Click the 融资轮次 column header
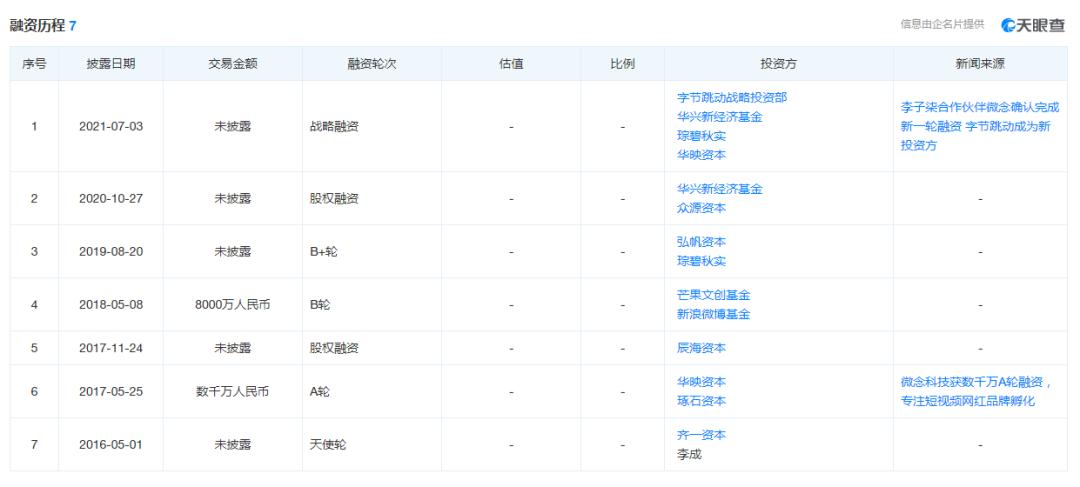Screen dimensions: 1080x487 [372, 64]
